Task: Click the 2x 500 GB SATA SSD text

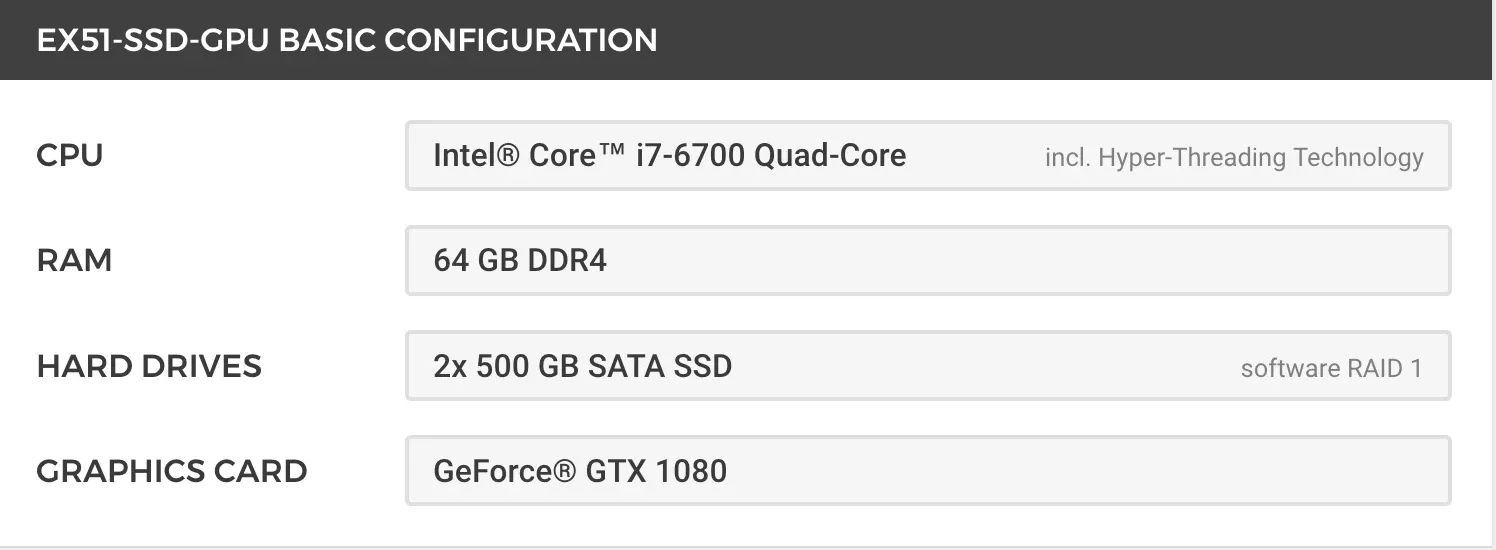Action: coord(583,366)
